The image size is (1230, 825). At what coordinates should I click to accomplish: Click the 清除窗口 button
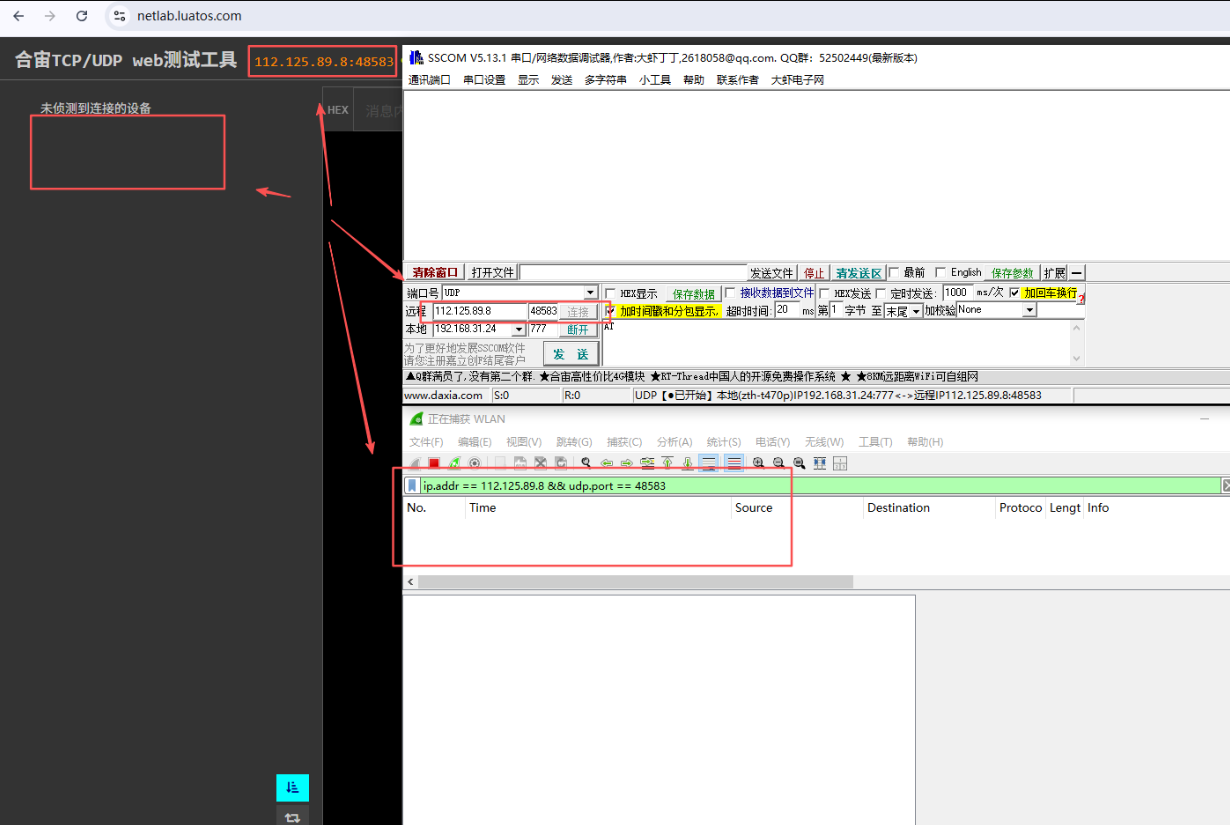point(435,273)
